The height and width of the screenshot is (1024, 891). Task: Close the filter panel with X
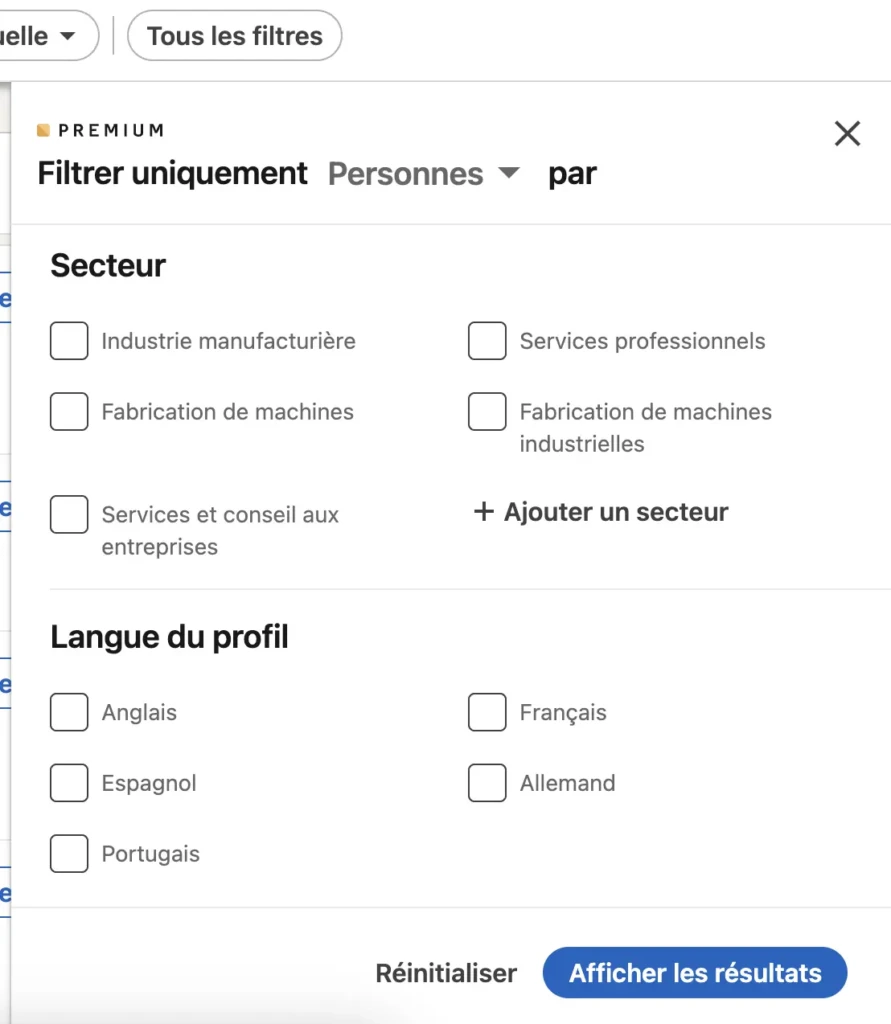[x=847, y=134]
